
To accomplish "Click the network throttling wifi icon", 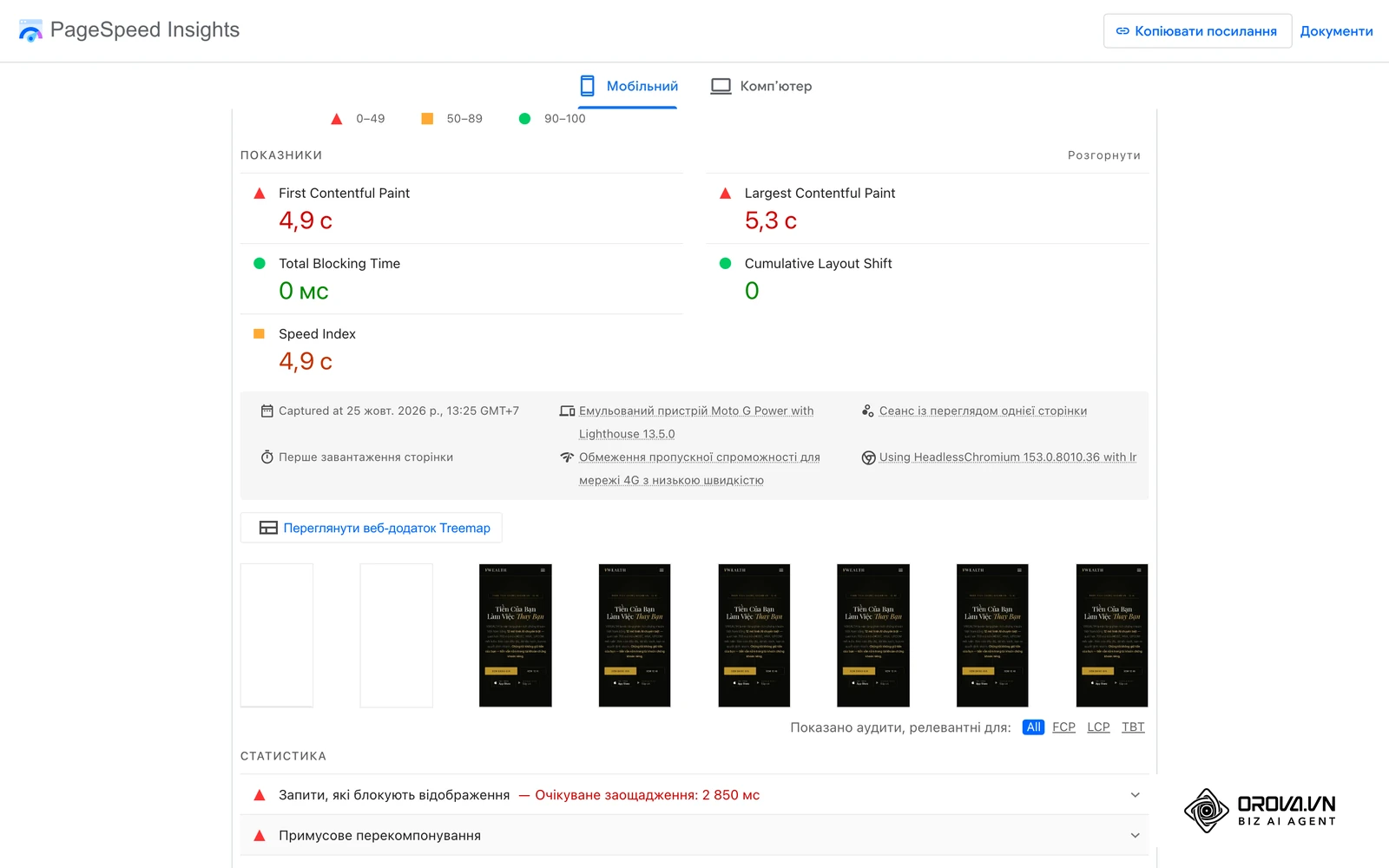I will tap(567, 457).
